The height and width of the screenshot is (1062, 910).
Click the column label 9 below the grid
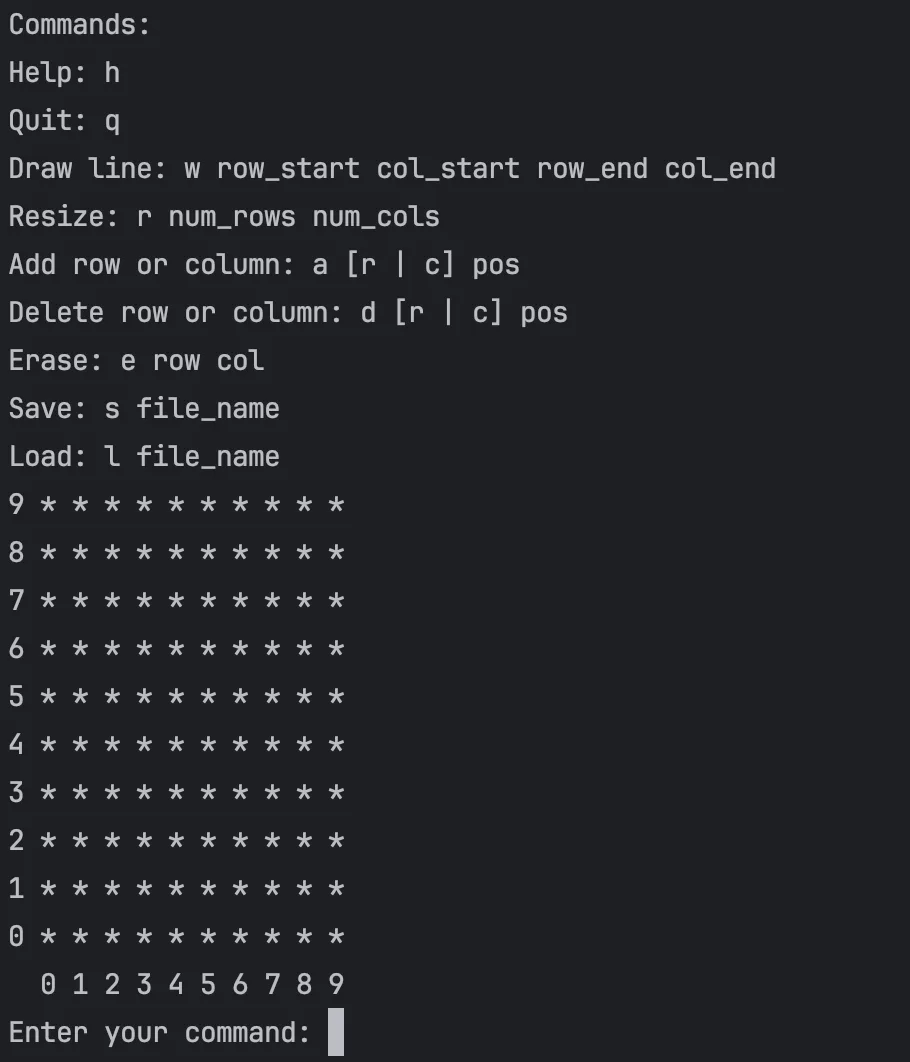[336, 985]
